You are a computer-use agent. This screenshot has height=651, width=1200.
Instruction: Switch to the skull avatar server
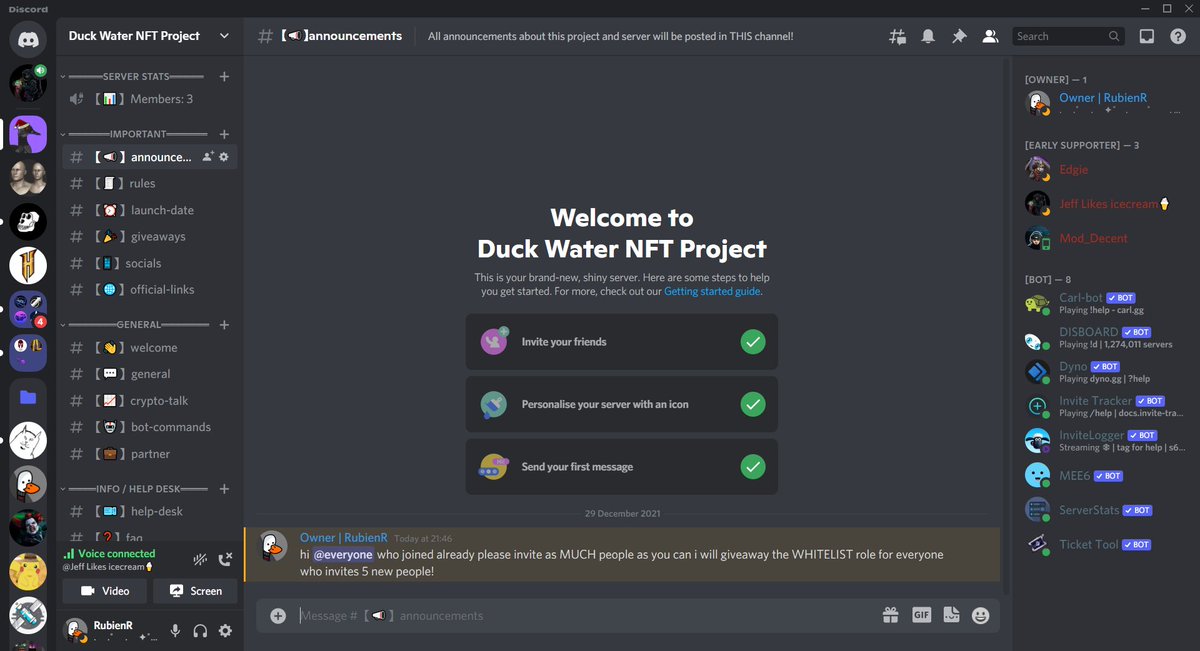(28, 221)
